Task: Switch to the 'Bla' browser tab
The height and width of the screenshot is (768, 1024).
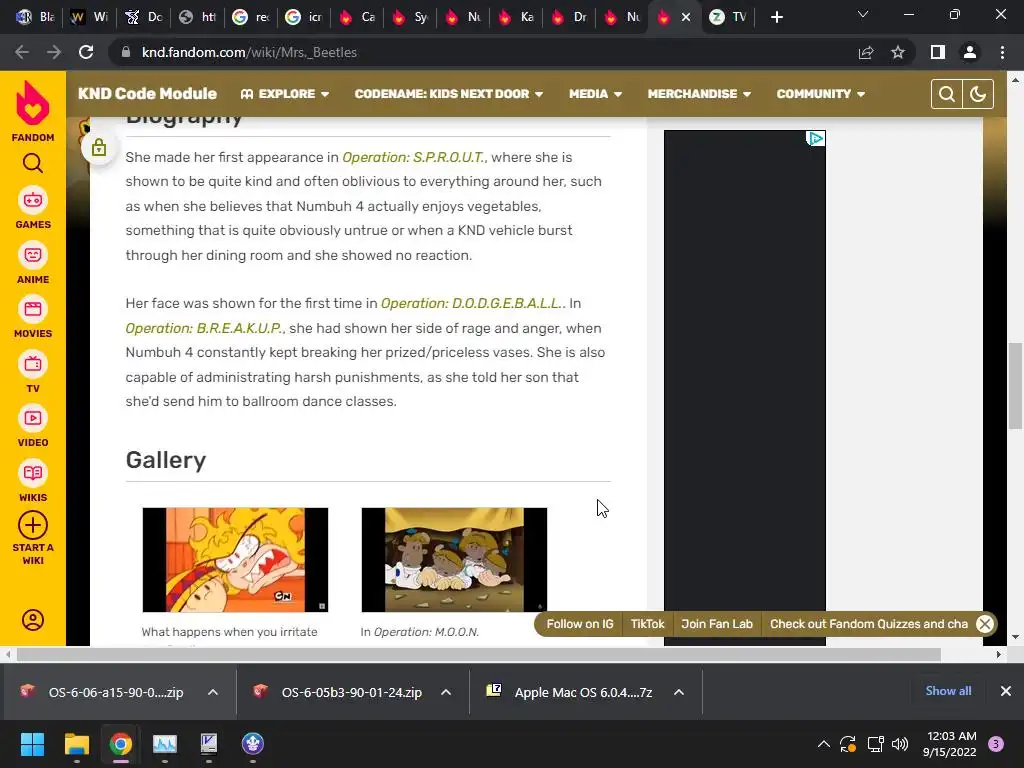Action: pos(36,17)
